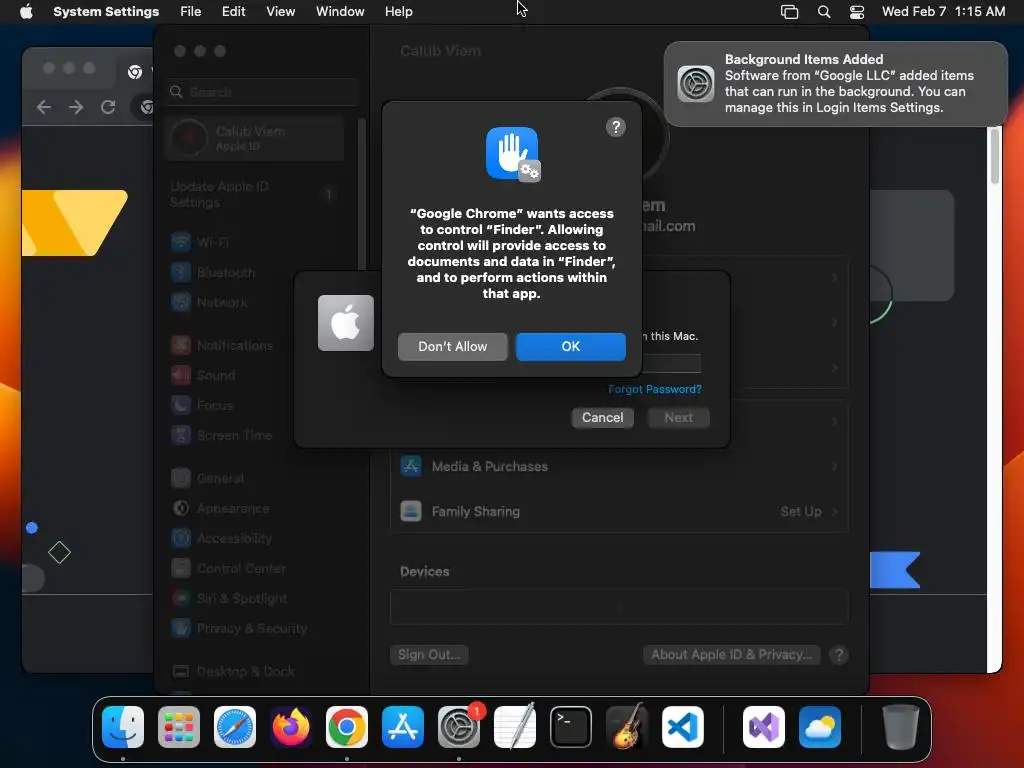1024x768 pixels.
Task: Open the Help menu
Action: pyautogui.click(x=398, y=11)
